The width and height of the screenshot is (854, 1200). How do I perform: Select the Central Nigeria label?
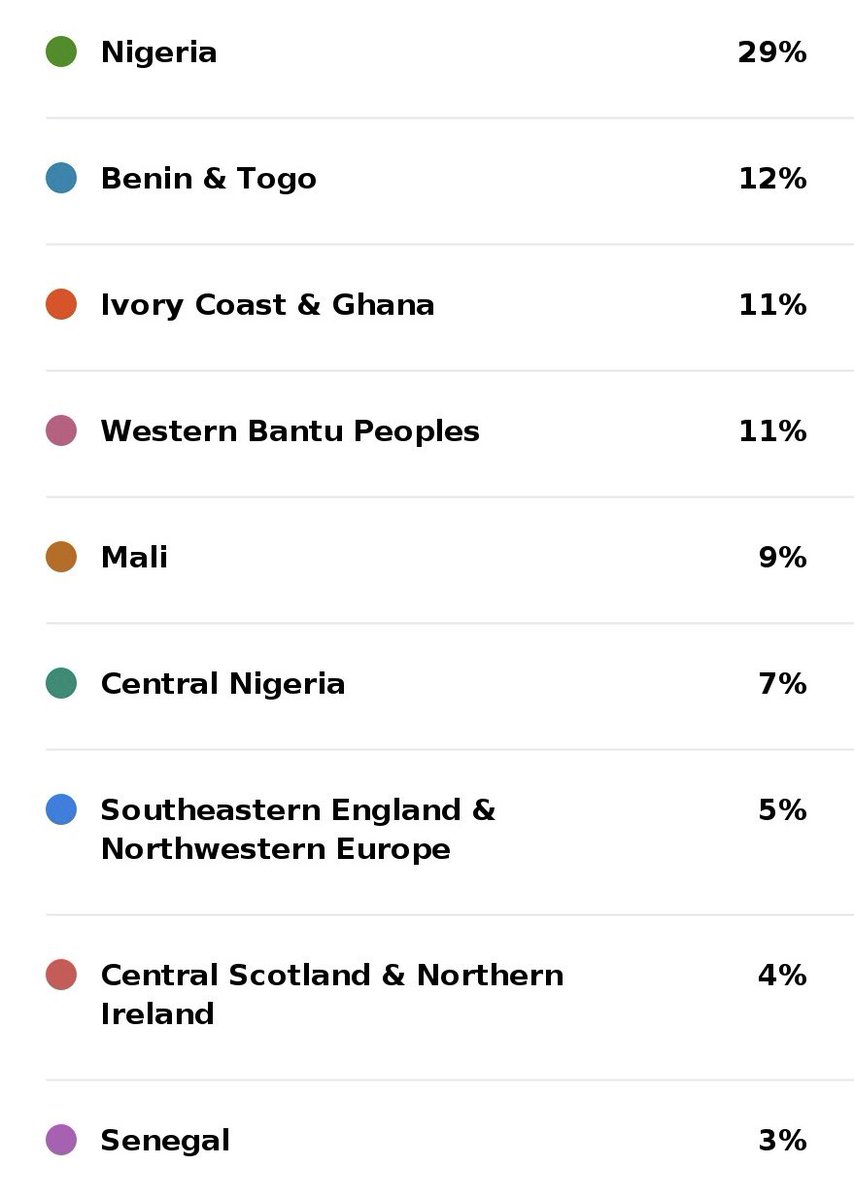[x=223, y=684]
